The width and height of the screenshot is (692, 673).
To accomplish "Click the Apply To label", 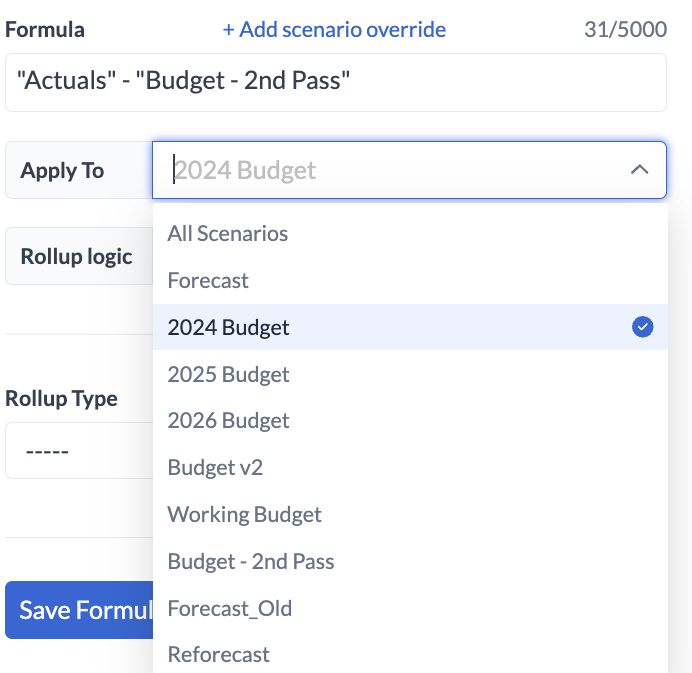I will click(63, 171).
